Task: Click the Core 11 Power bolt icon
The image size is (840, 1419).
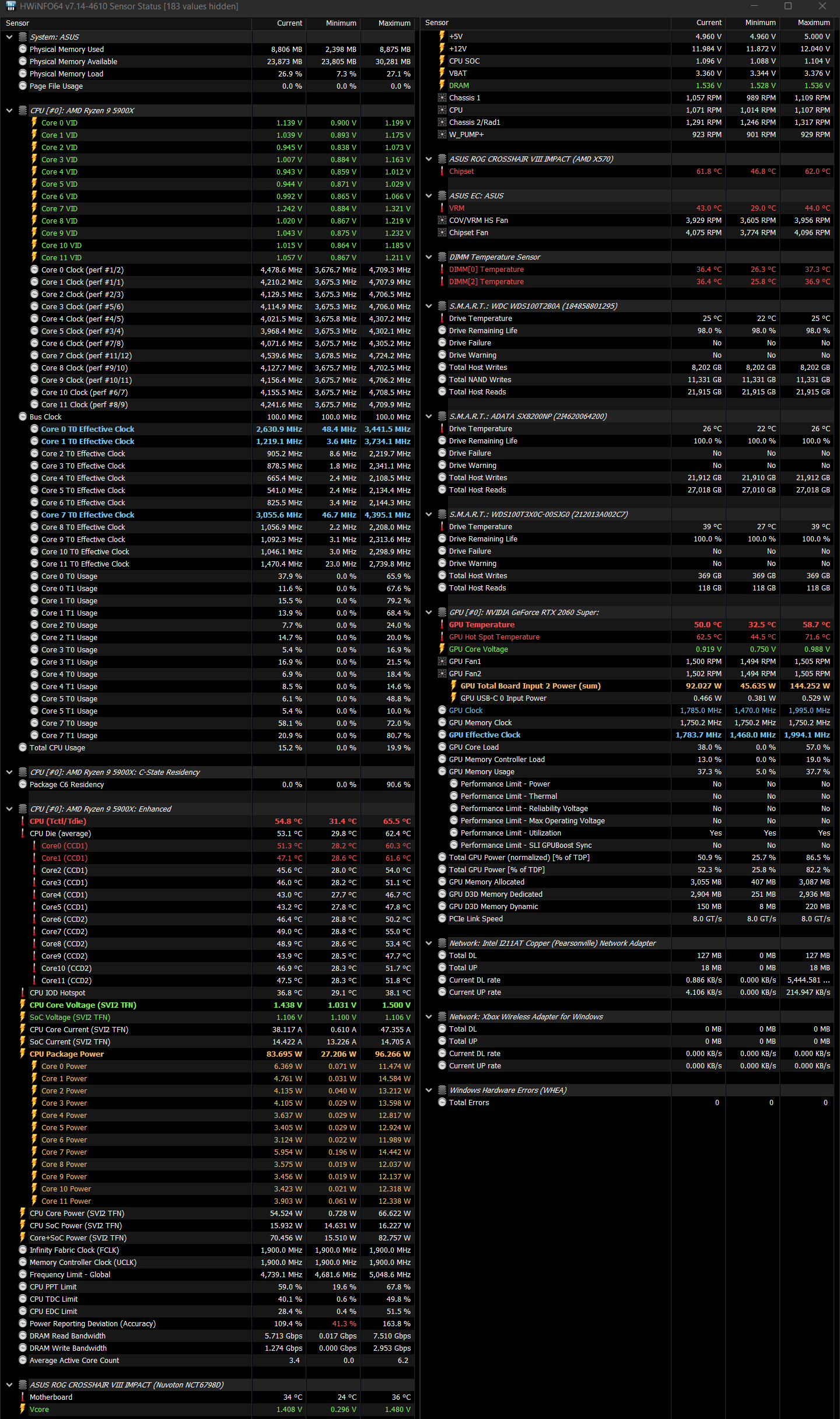Action: coord(34,1201)
